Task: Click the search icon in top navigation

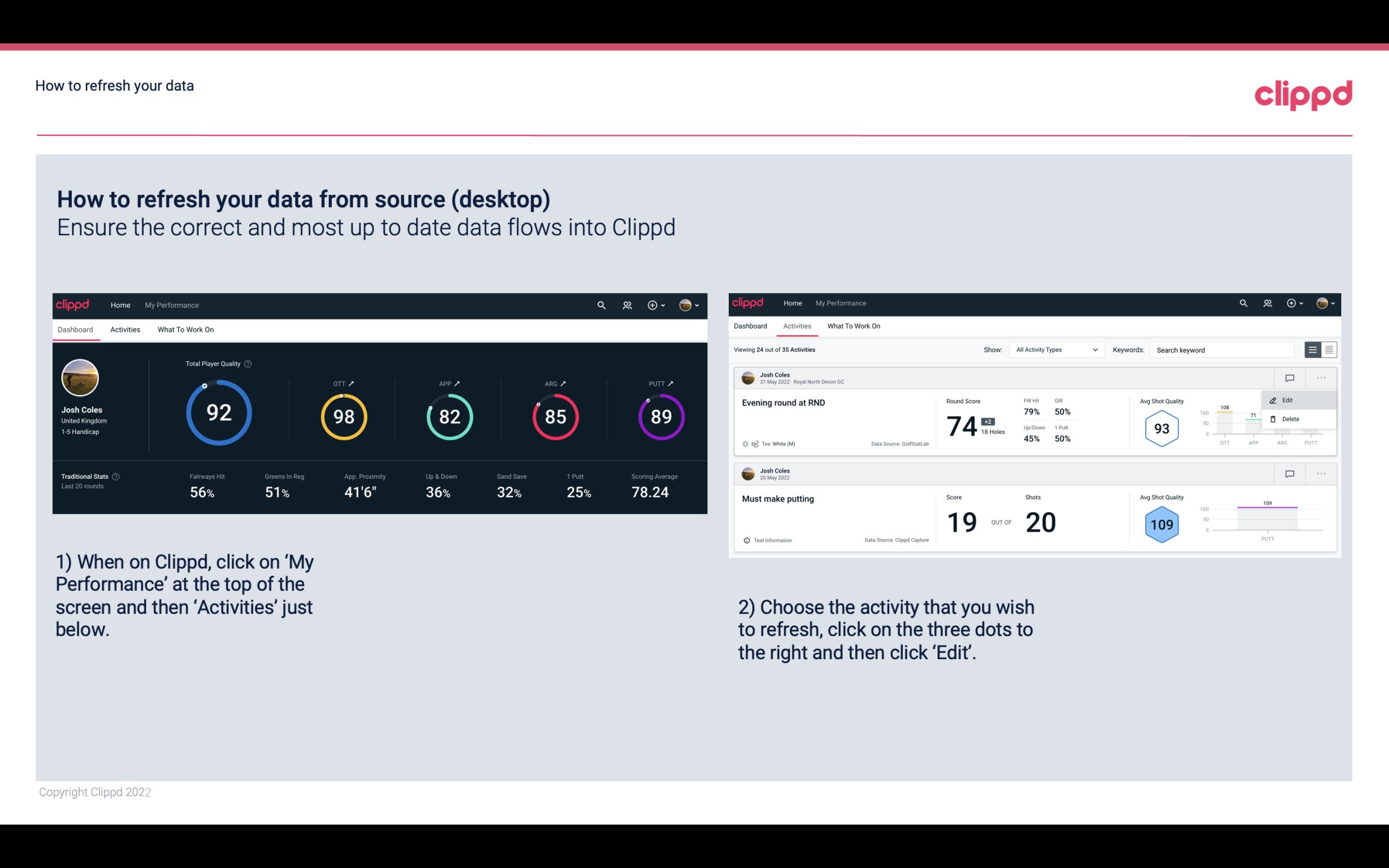Action: click(x=601, y=304)
